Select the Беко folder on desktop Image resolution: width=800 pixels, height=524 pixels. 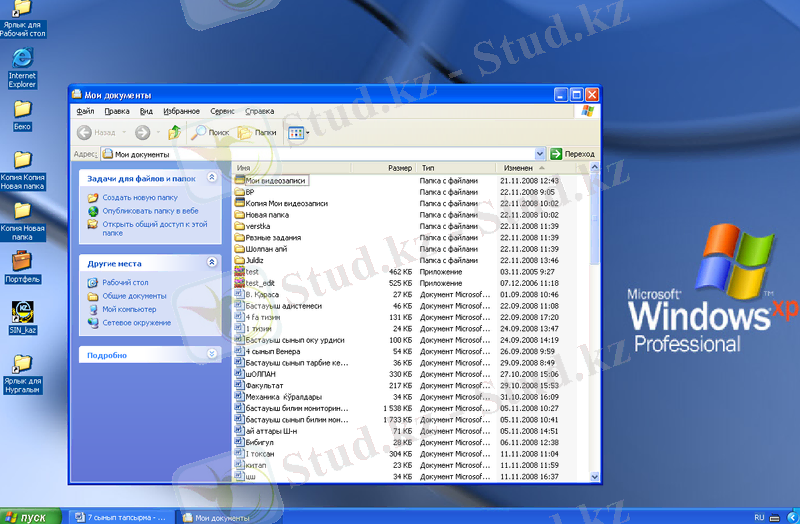(x=22, y=110)
